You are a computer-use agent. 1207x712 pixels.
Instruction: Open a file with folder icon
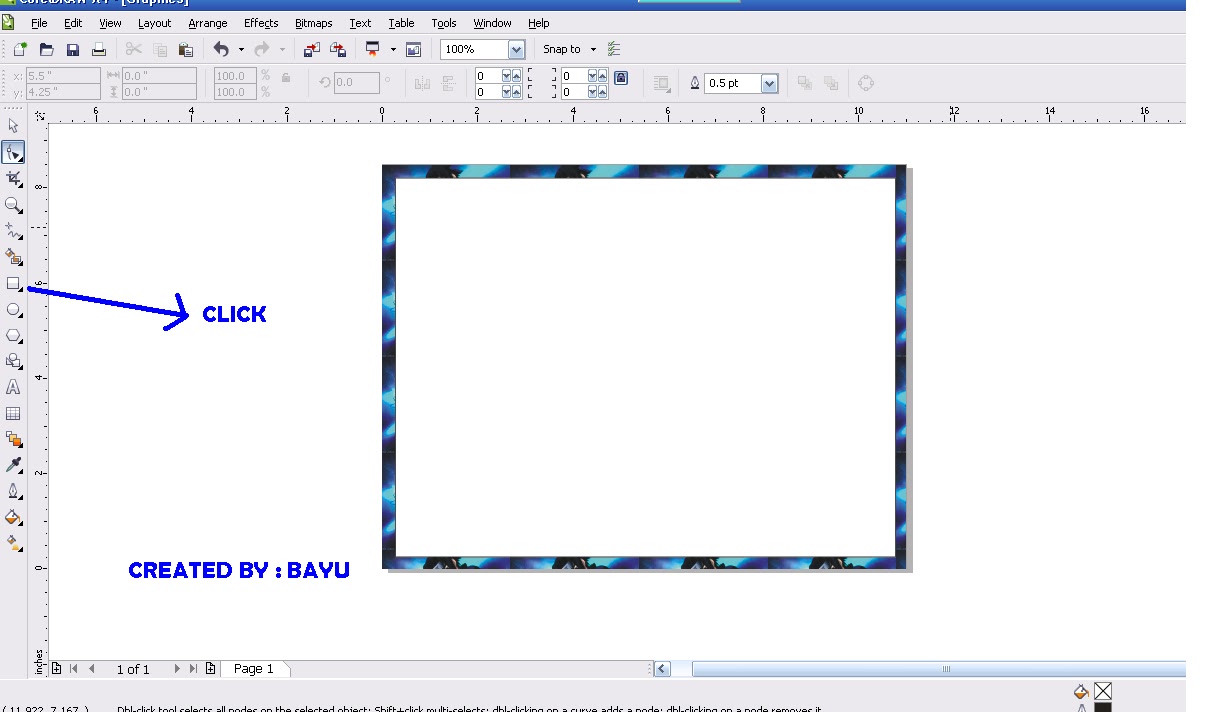pyautogui.click(x=46, y=49)
